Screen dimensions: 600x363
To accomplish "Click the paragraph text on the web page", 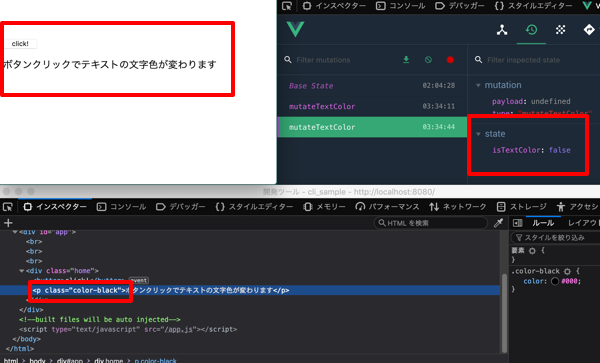I will [110, 64].
